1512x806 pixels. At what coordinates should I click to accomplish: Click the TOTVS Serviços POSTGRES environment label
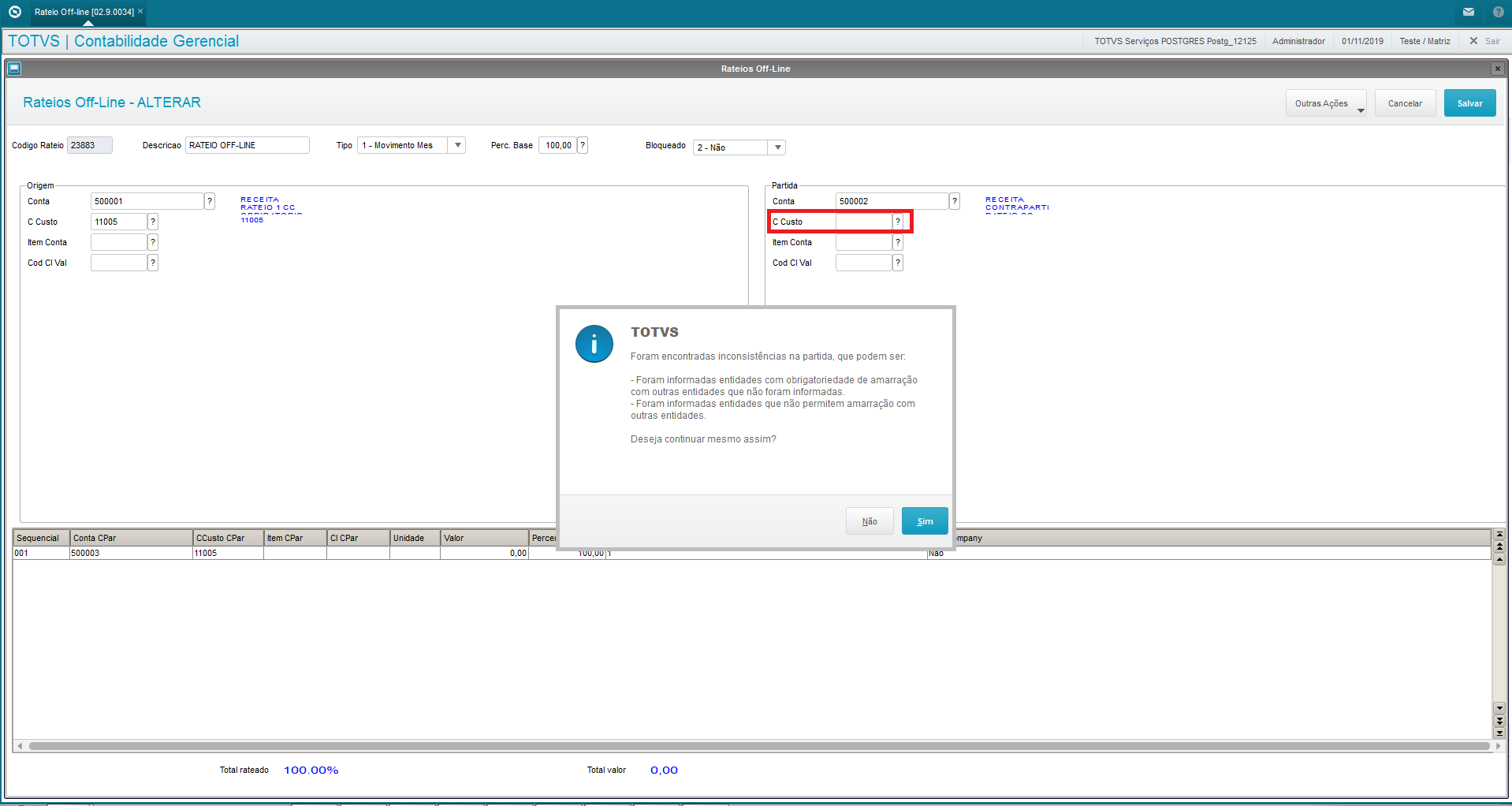pyautogui.click(x=1175, y=41)
